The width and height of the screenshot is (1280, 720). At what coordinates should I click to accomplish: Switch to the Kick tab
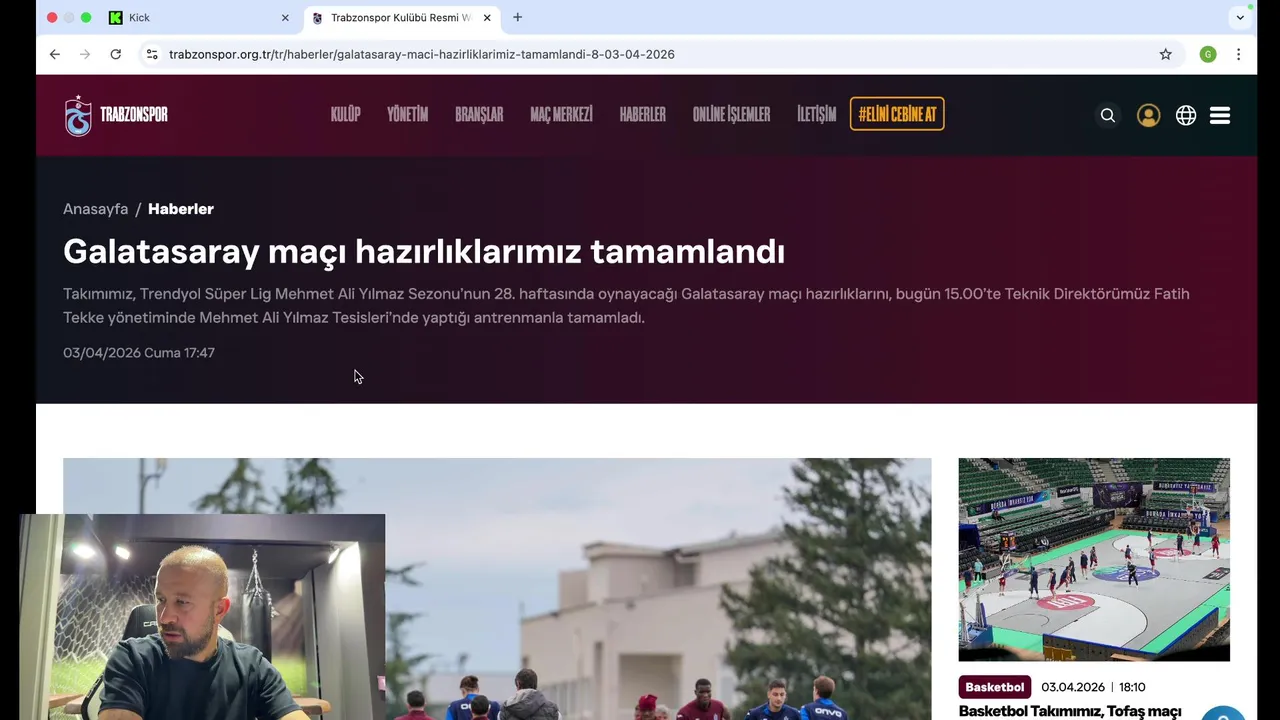tap(200, 17)
